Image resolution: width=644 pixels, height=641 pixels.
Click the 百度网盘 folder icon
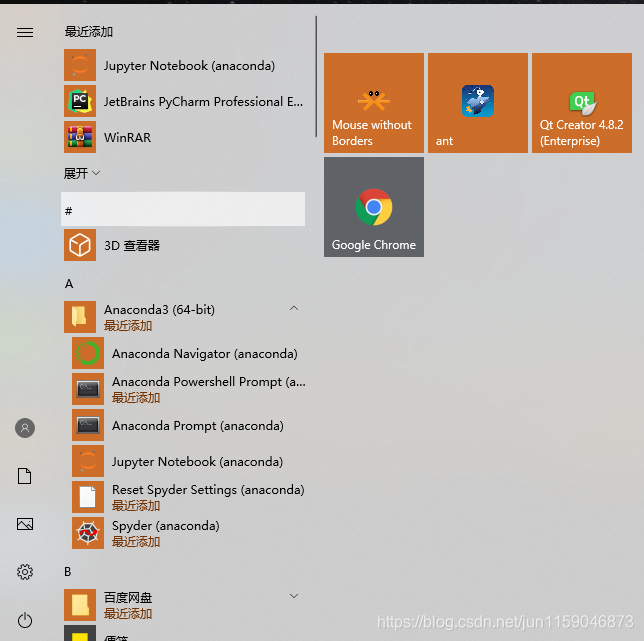click(80, 605)
